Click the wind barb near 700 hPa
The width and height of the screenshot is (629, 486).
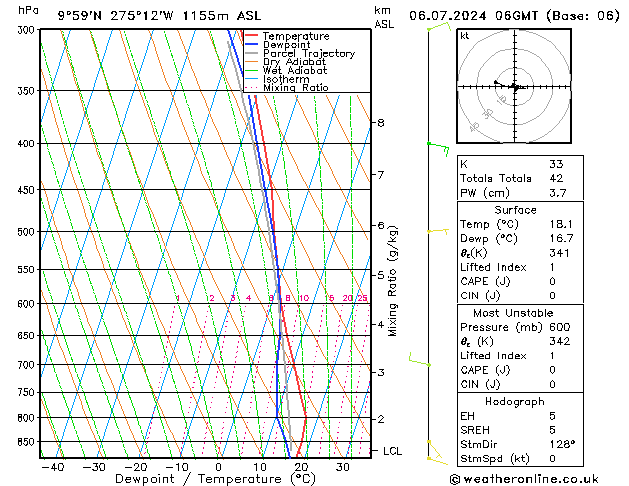(430, 363)
